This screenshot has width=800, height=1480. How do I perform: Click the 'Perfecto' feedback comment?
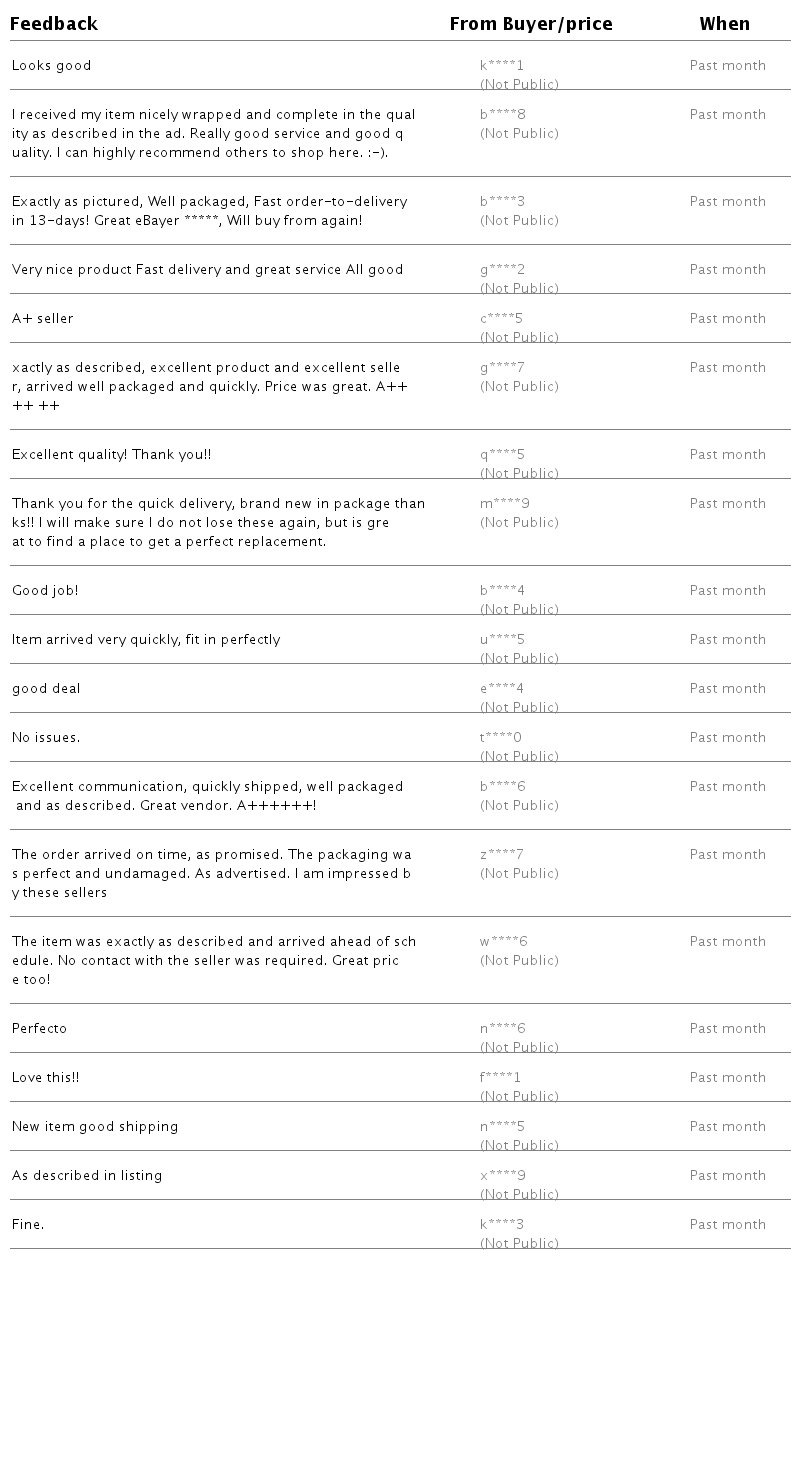tap(40, 1029)
